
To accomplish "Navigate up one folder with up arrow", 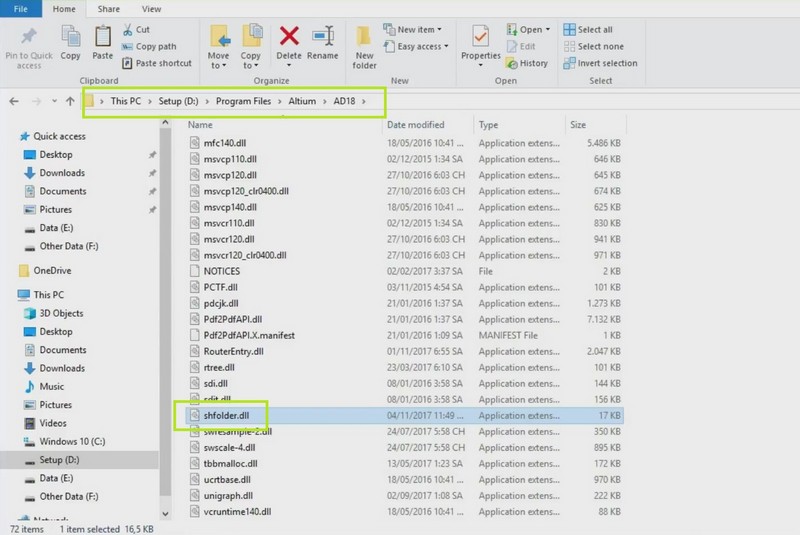I will [x=70, y=101].
